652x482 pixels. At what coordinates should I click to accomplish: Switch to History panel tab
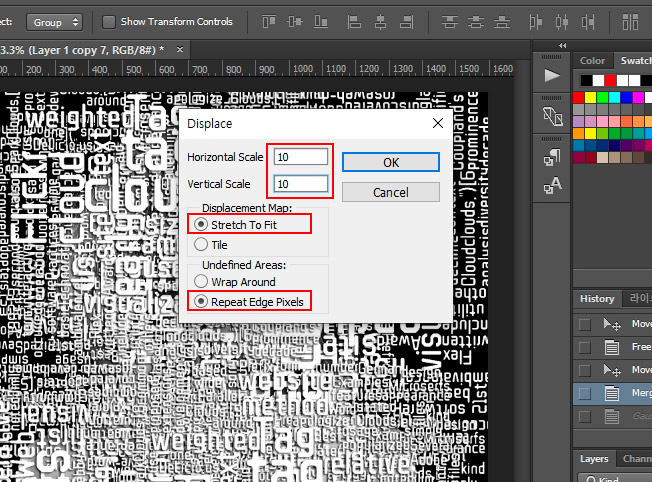[x=597, y=299]
